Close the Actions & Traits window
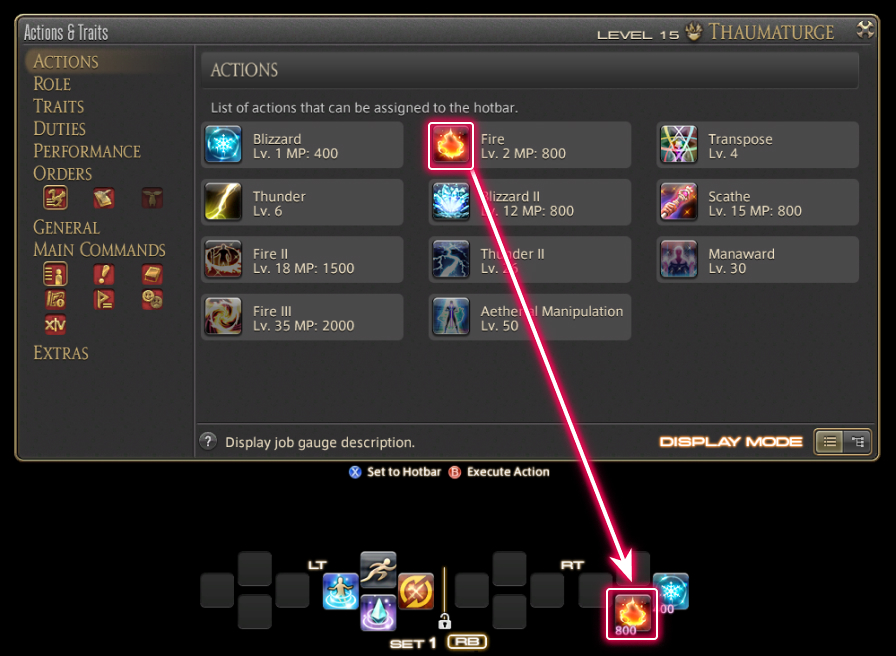 [865, 29]
